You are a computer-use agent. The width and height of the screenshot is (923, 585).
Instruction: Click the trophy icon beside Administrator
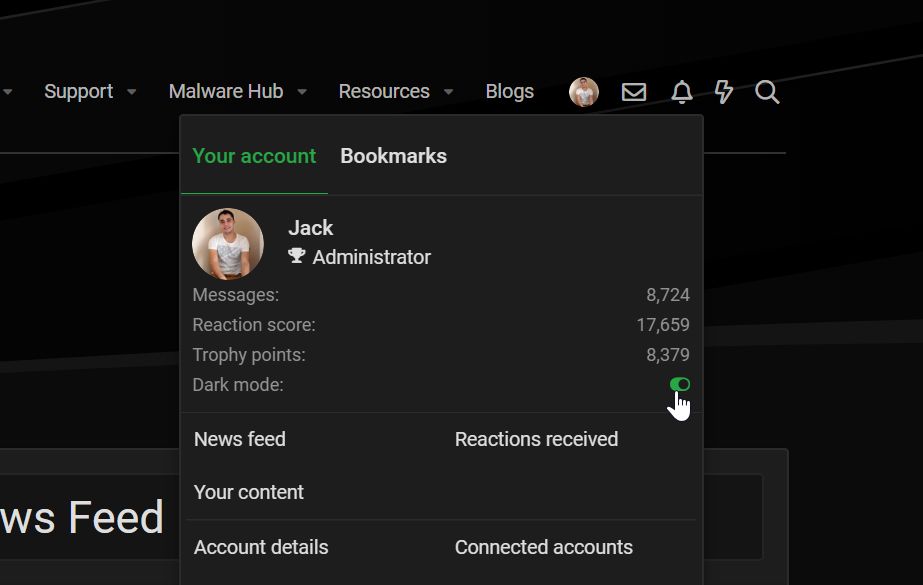(297, 256)
